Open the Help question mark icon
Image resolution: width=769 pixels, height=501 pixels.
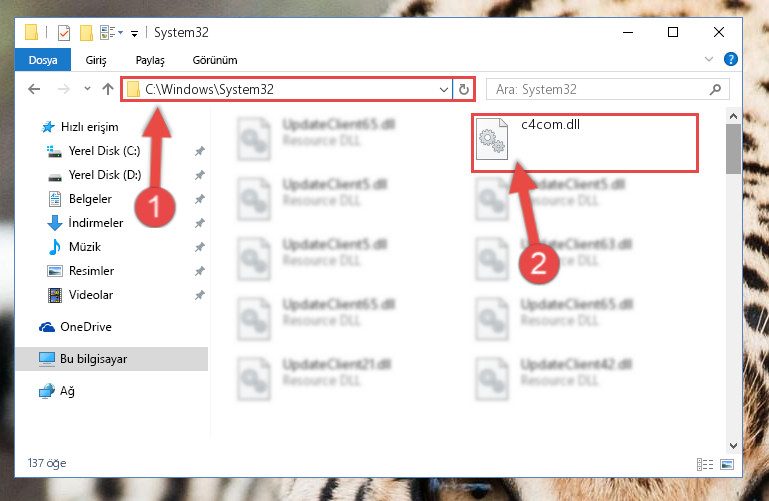(x=730, y=59)
